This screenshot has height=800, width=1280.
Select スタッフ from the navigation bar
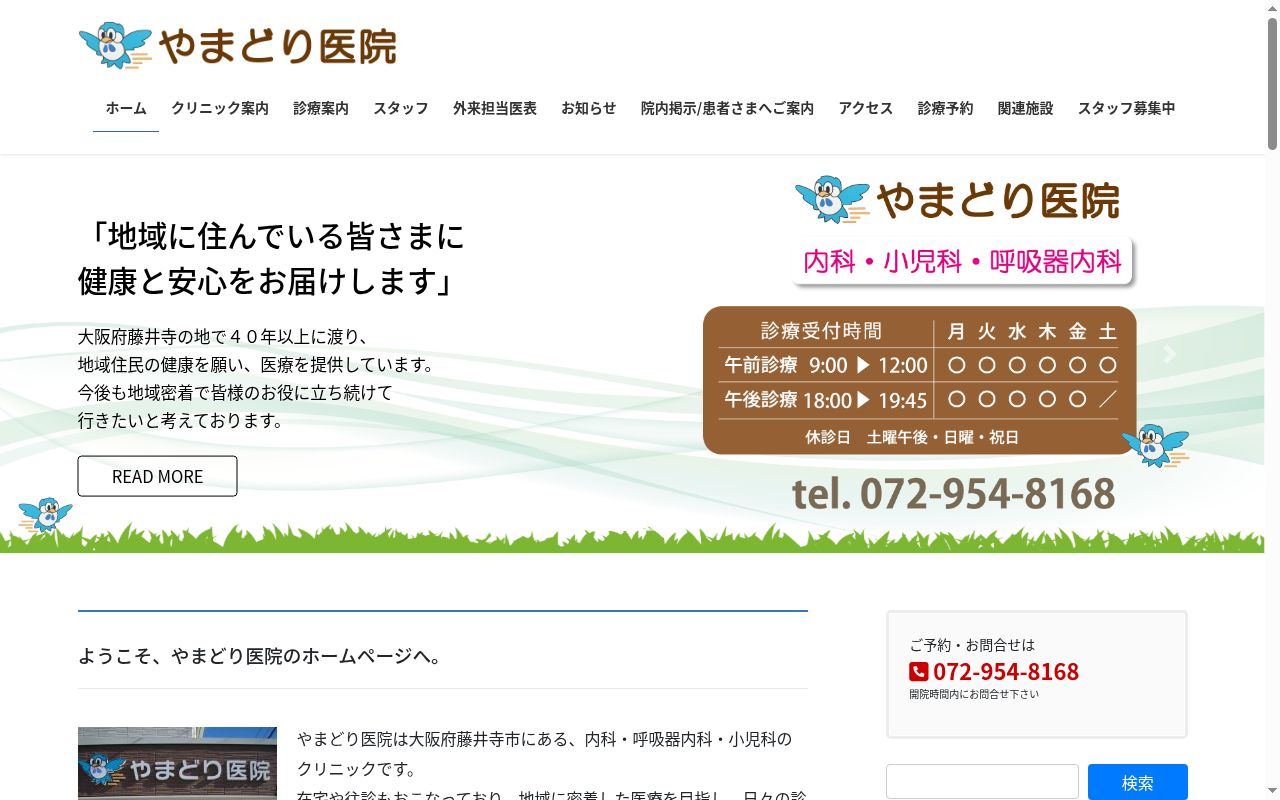pyautogui.click(x=401, y=108)
